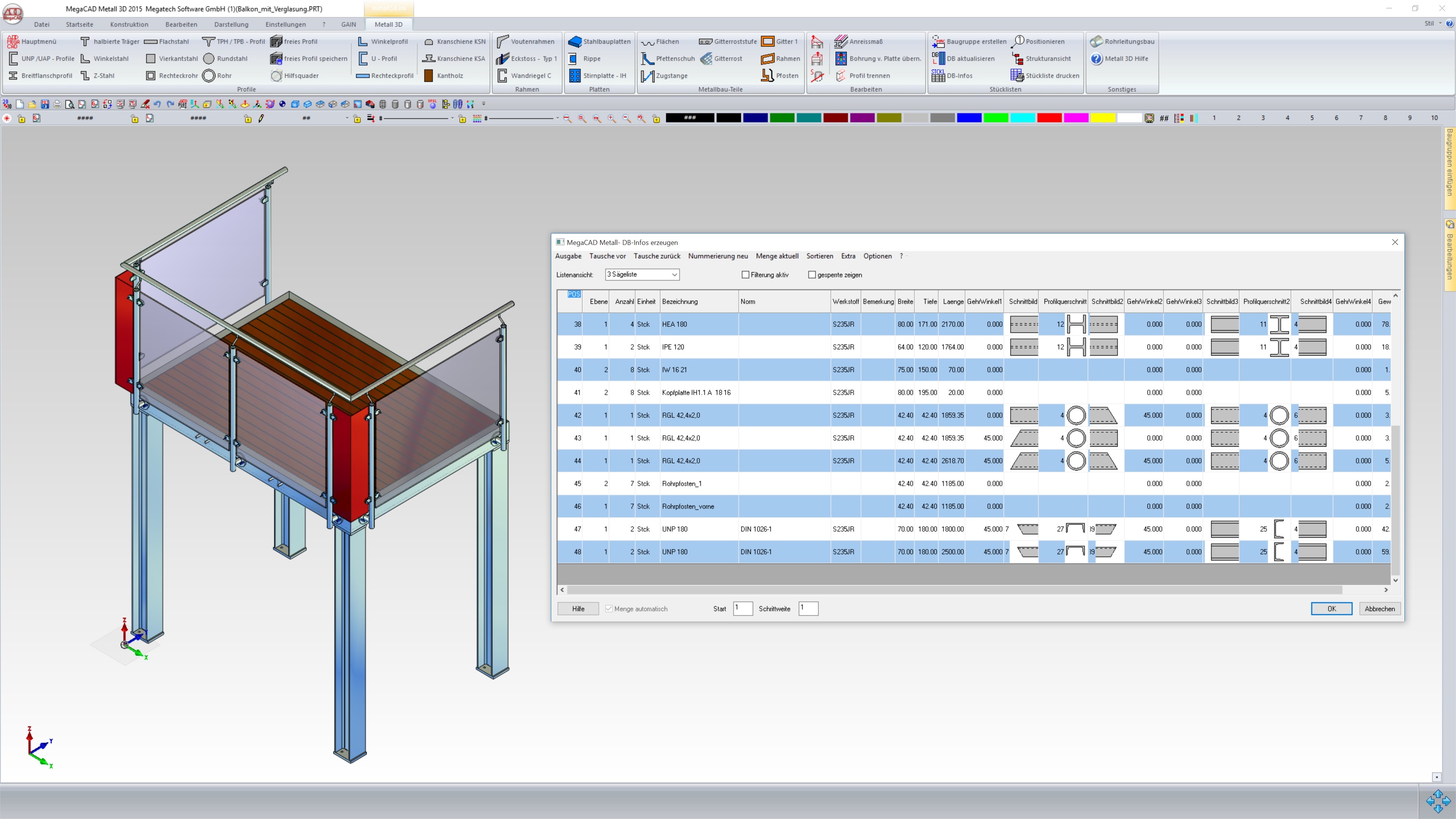Screen dimensions: 1456x819
Task: Click Nummerierung neu menu
Action: click(x=718, y=256)
